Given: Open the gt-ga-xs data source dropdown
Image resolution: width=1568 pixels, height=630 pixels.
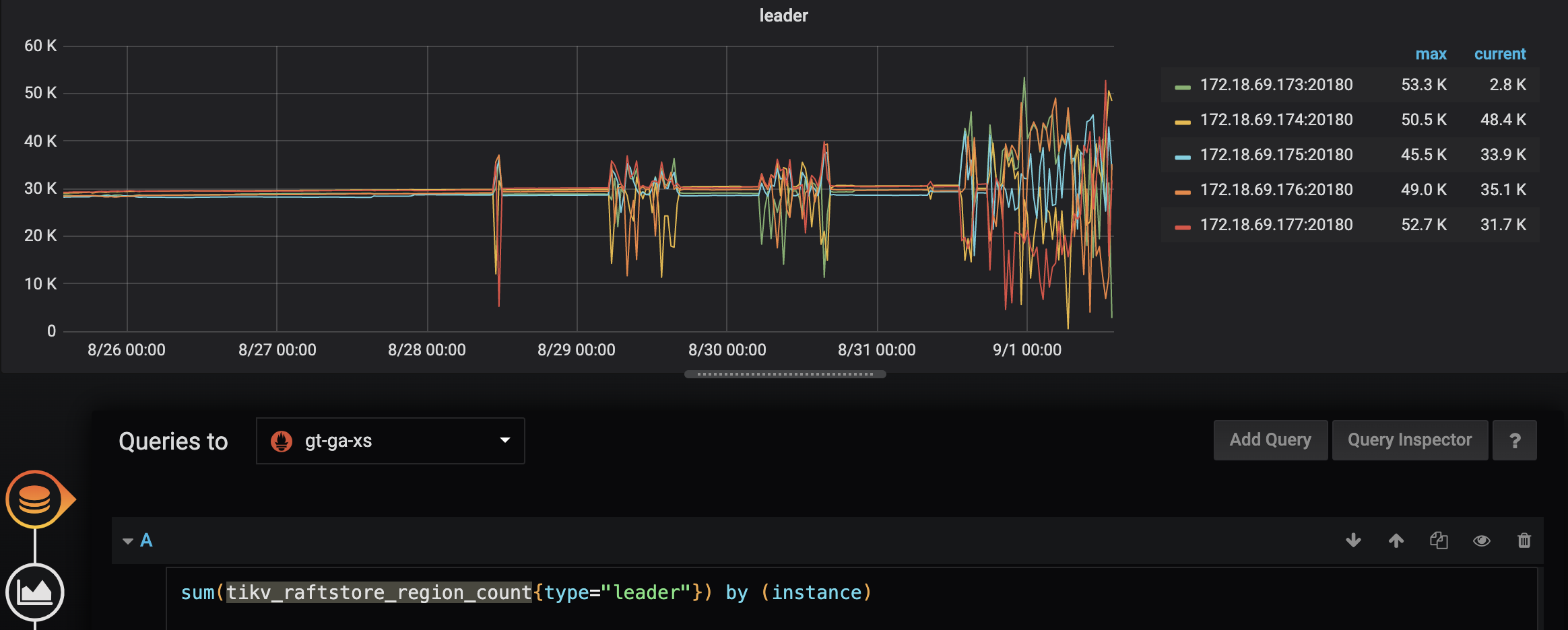Looking at the screenshot, I should 390,441.
